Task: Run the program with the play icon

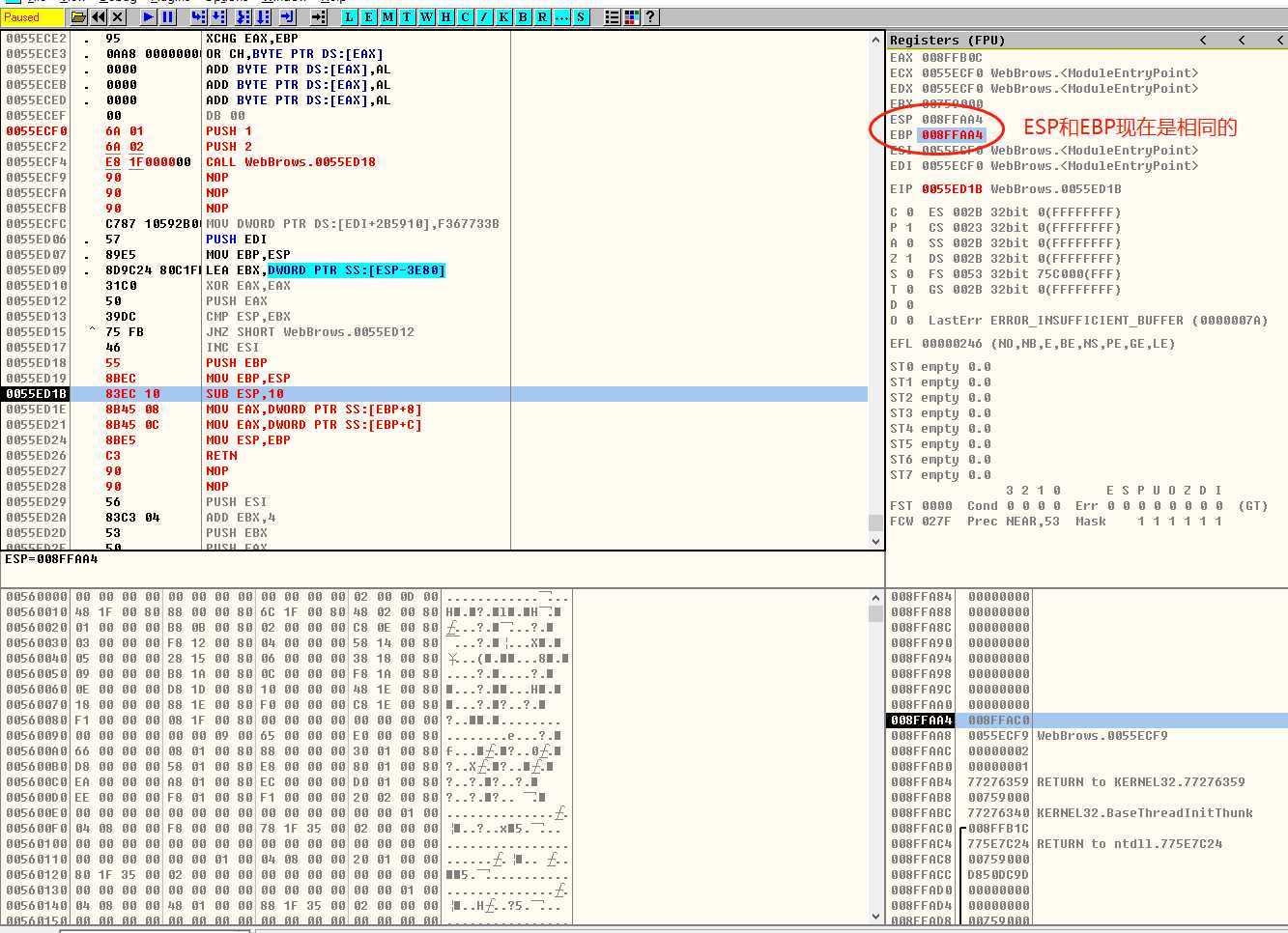Action: [148, 17]
